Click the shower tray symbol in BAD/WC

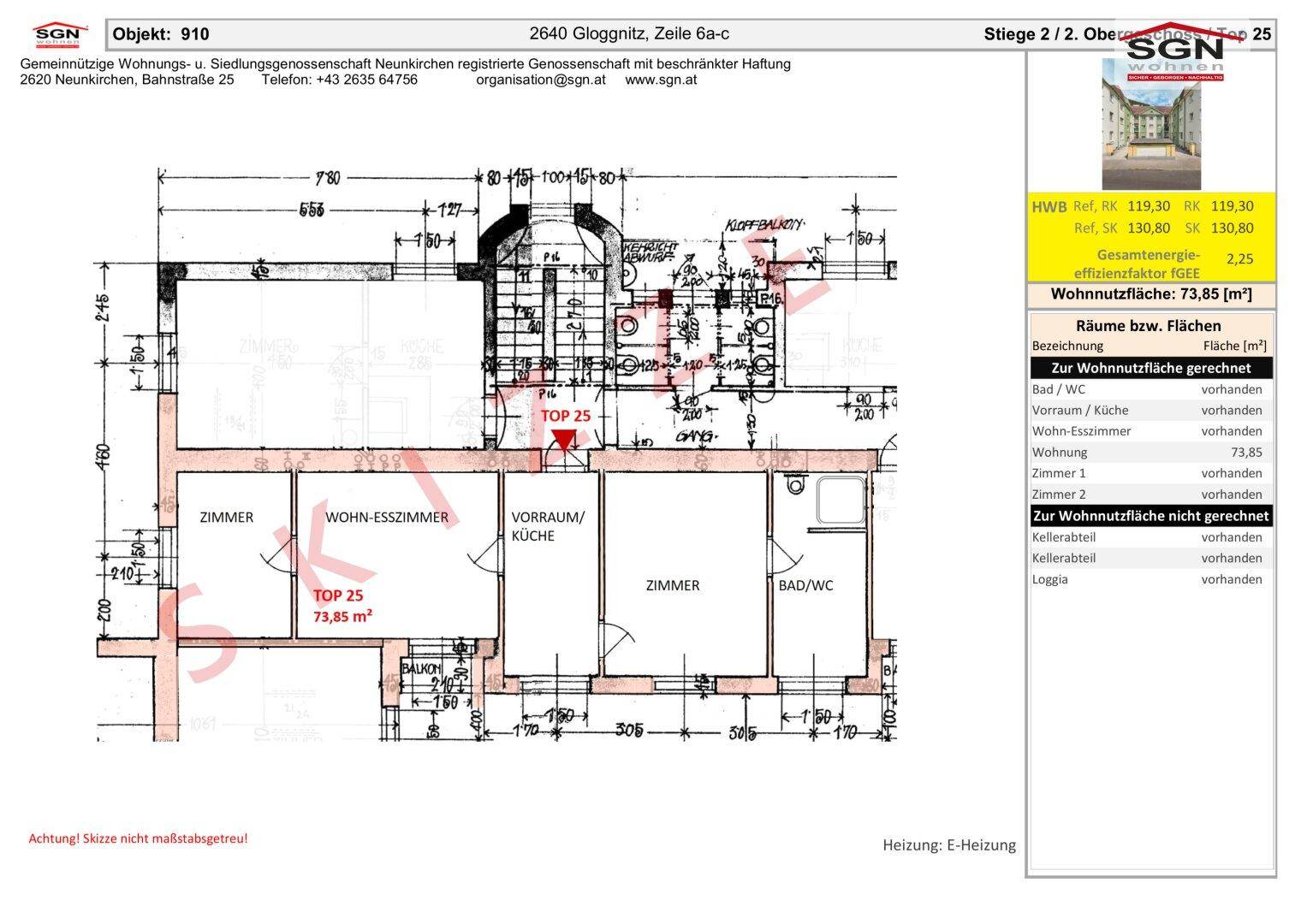tap(841, 500)
